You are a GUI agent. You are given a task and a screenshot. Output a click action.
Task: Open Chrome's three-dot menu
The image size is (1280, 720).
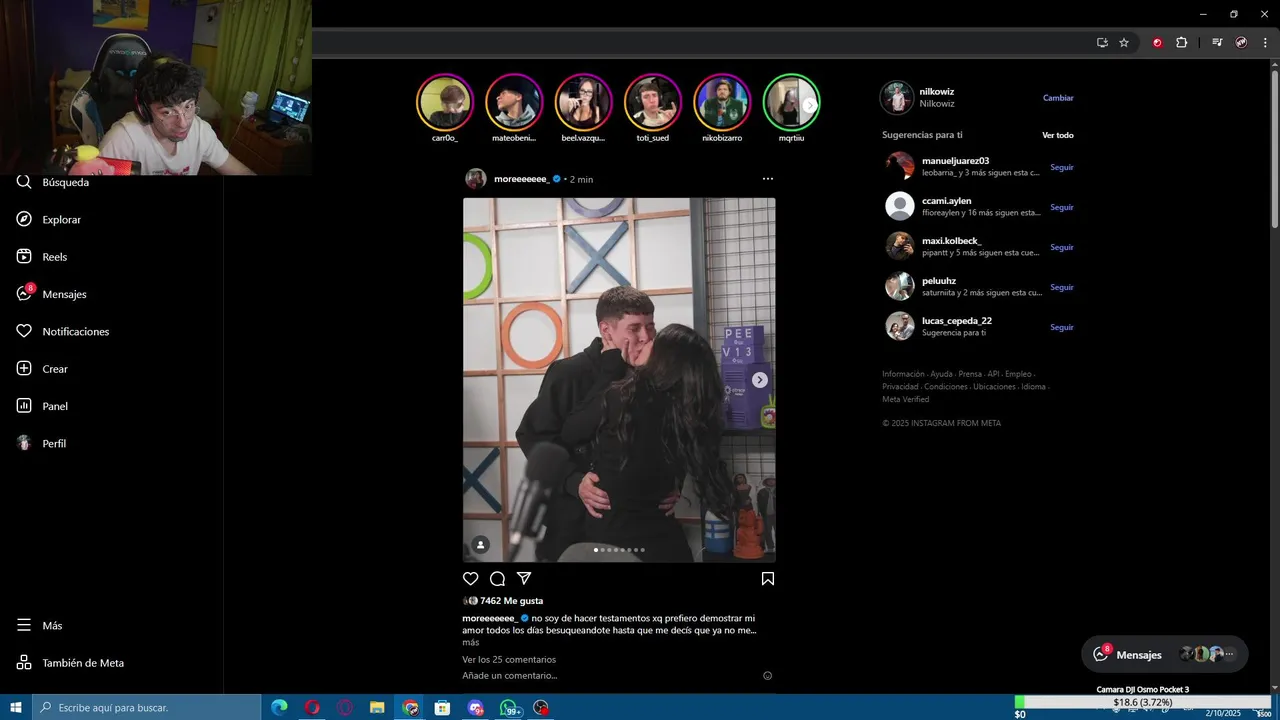(x=1265, y=43)
